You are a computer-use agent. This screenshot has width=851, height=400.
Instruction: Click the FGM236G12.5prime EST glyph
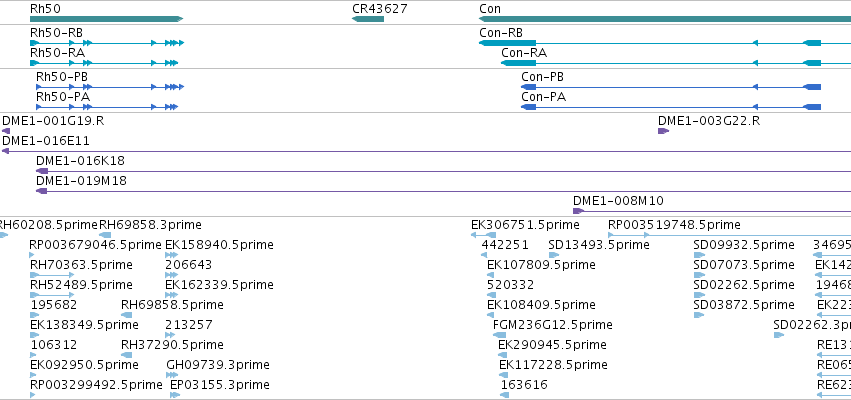[x=499, y=335]
